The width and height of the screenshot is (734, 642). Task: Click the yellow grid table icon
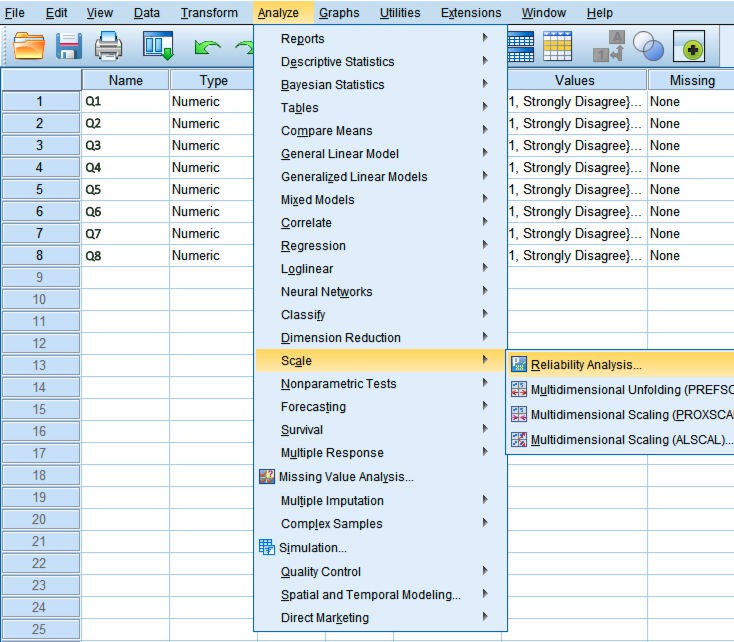coord(557,46)
